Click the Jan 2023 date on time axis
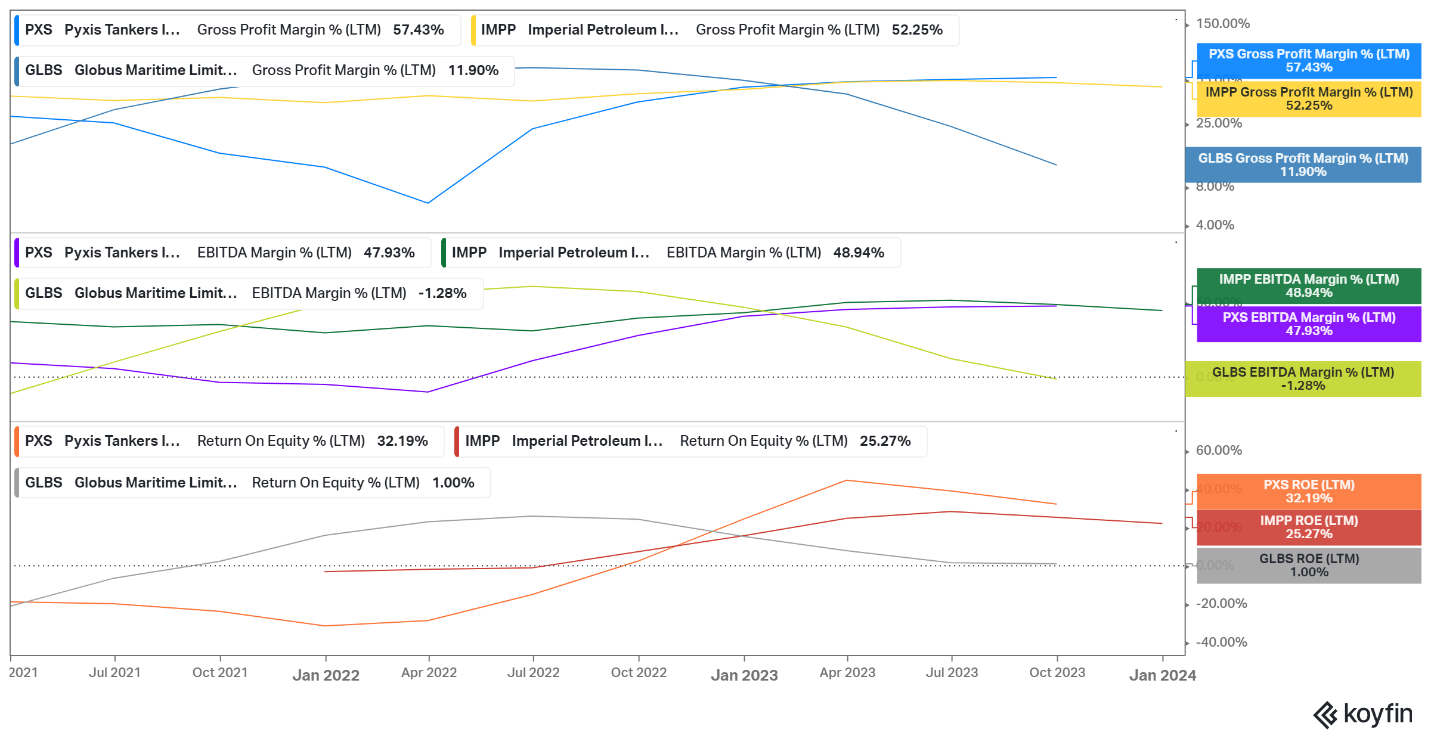 point(744,675)
